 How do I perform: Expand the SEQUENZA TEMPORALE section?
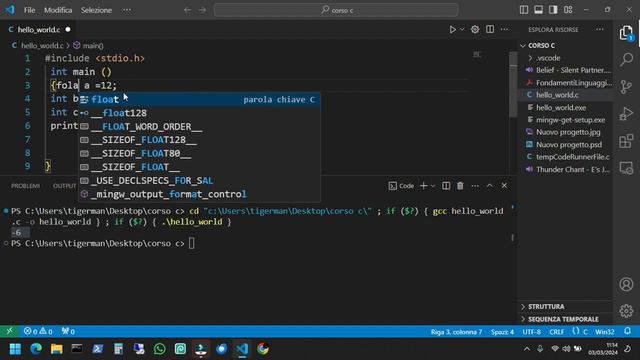click(565, 319)
